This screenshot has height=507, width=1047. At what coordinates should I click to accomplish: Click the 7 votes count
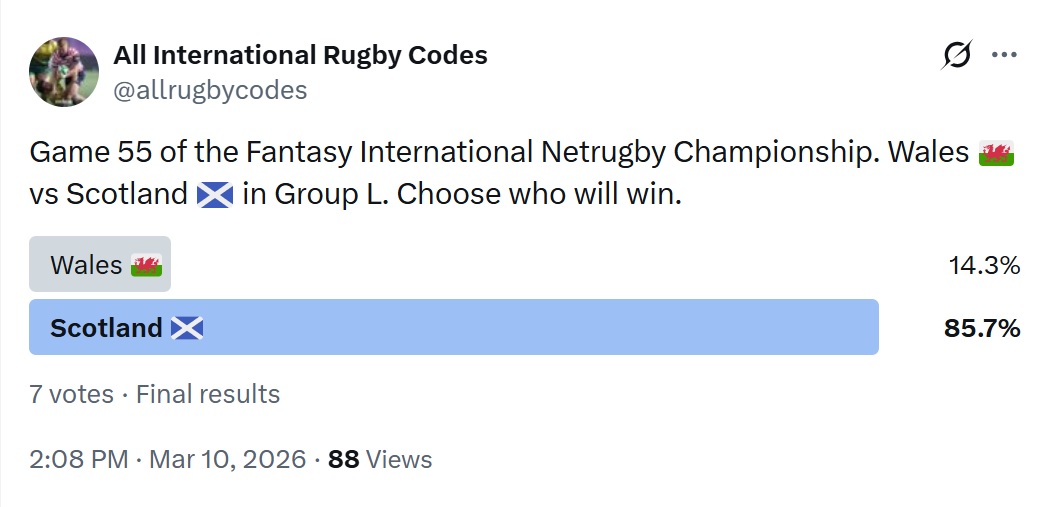(x=71, y=394)
